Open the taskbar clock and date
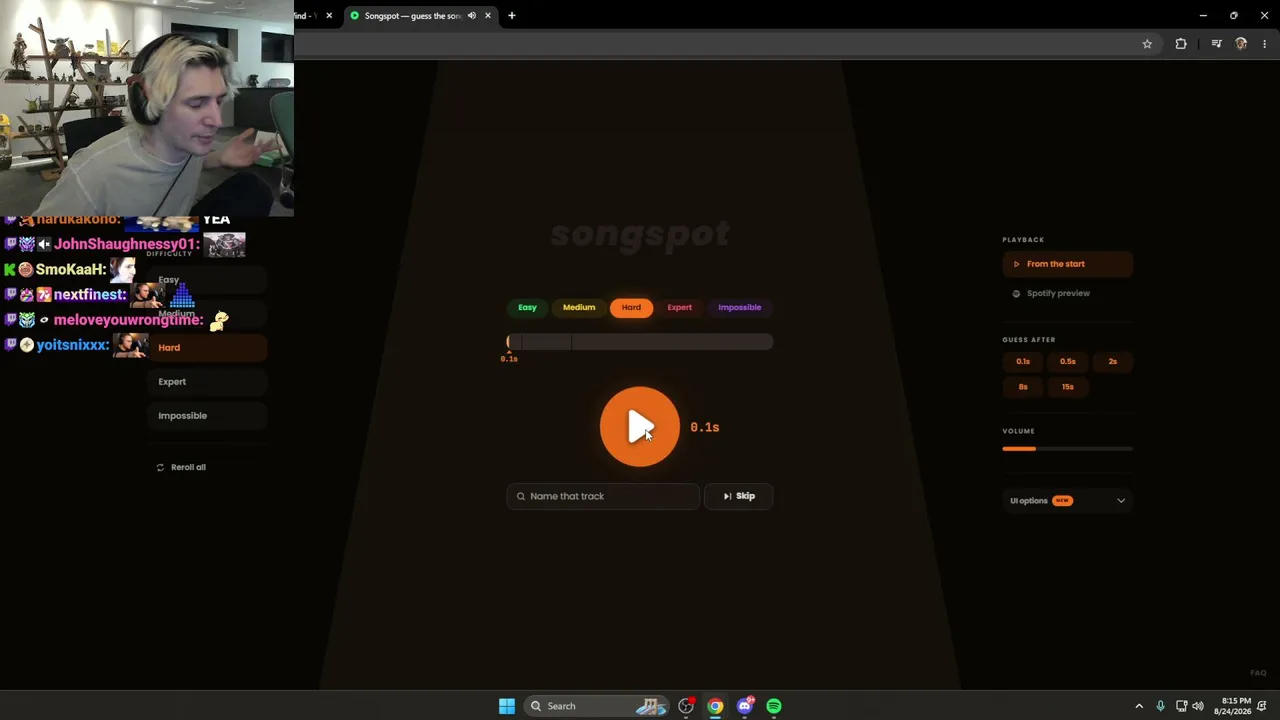 [x=1233, y=706]
